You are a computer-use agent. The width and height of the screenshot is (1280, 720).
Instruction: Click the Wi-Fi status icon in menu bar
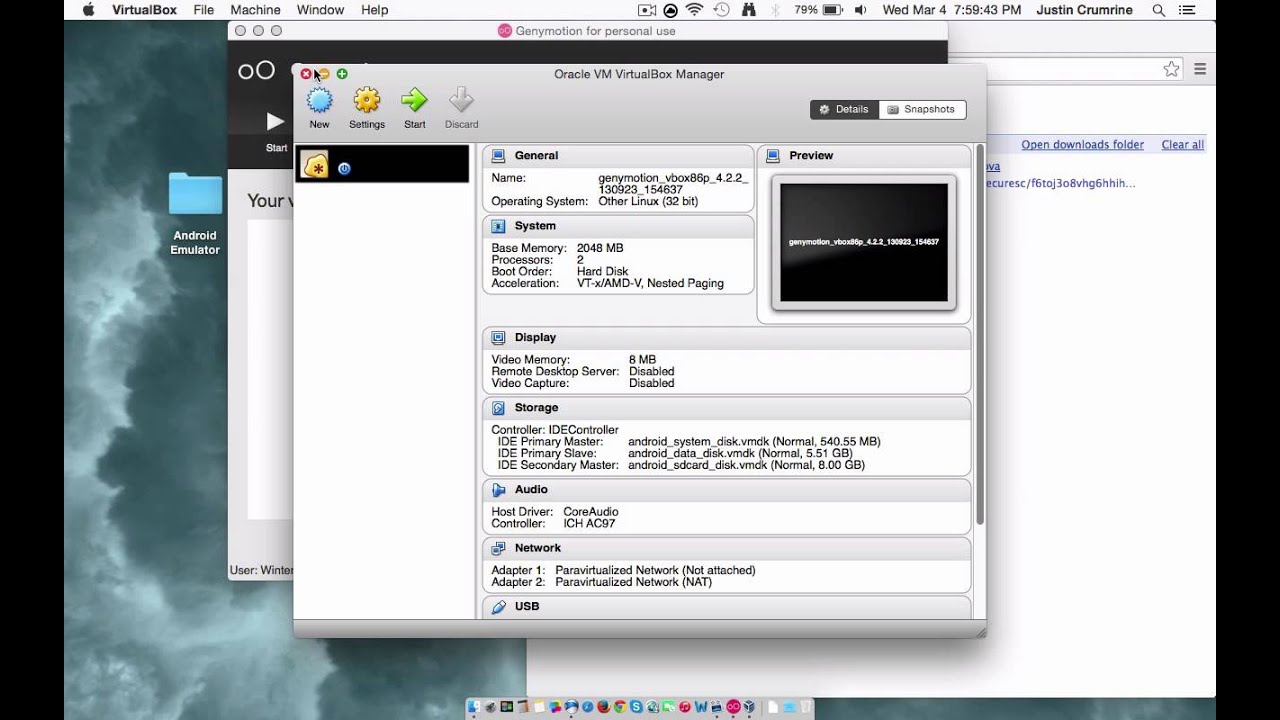tap(695, 10)
